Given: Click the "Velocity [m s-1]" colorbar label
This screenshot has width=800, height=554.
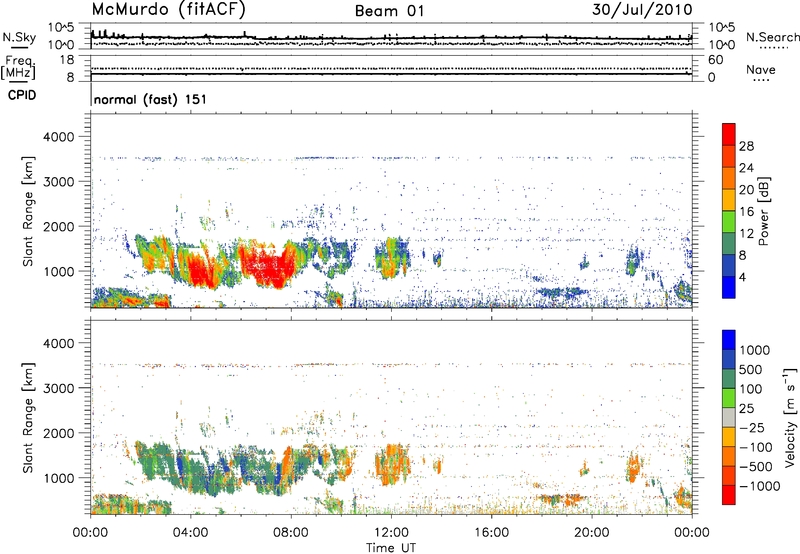Looking at the screenshot, I should (x=790, y=417).
